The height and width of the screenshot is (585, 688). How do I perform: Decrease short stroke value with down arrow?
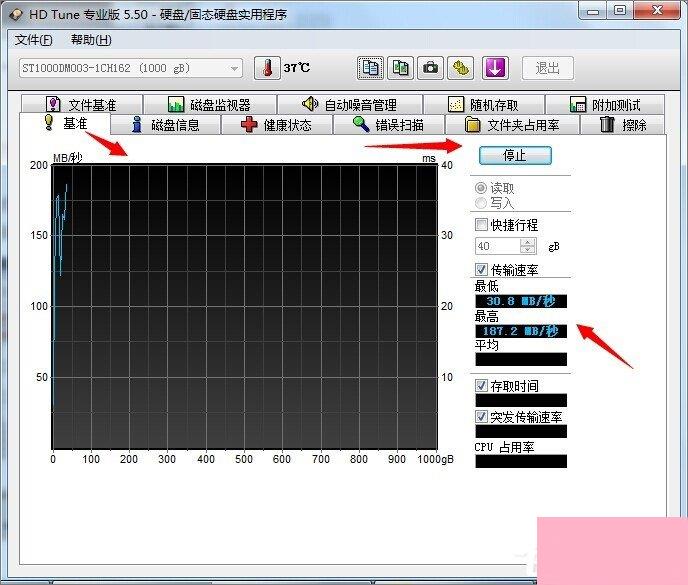click(x=528, y=250)
